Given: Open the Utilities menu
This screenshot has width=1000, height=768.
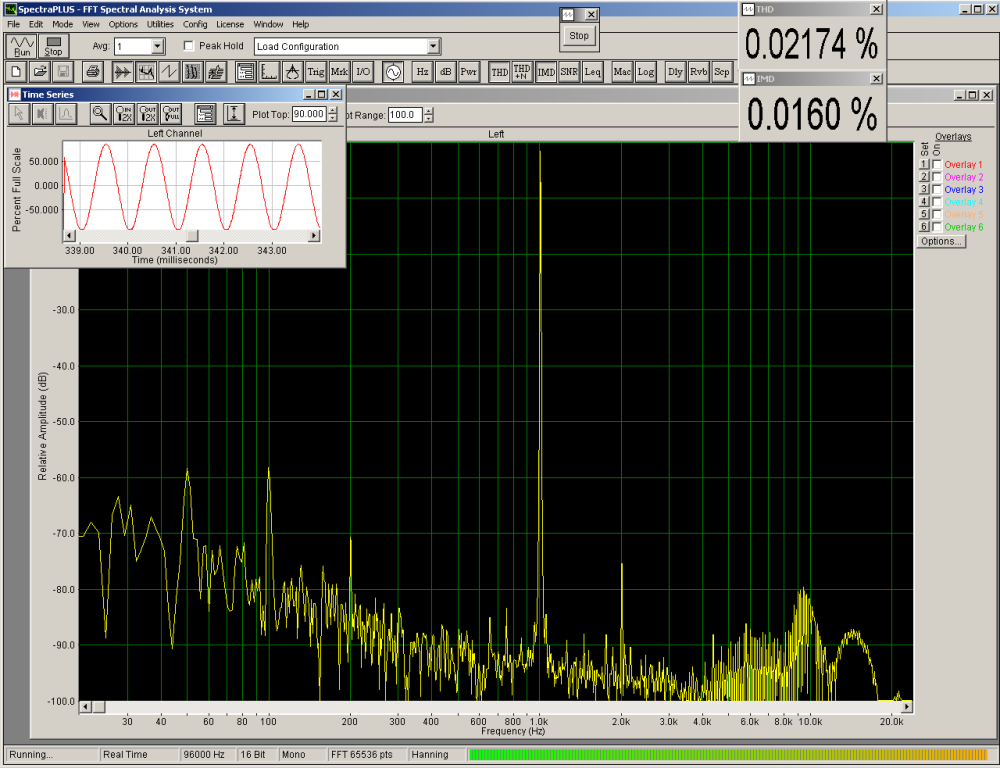Looking at the screenshot, I should 159,23.
